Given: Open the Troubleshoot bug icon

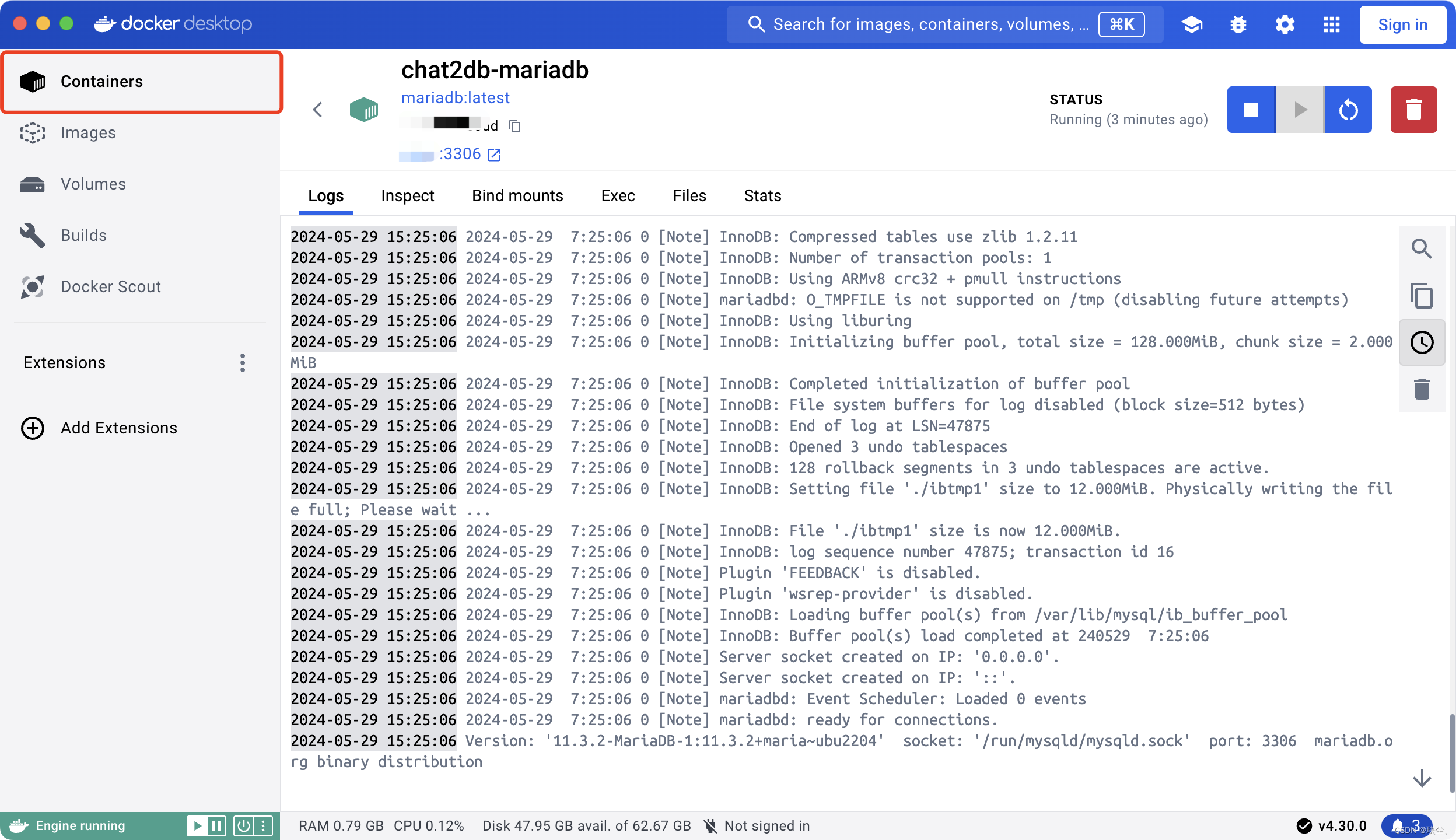Looking at the screenshot, I should point(1238,24).
